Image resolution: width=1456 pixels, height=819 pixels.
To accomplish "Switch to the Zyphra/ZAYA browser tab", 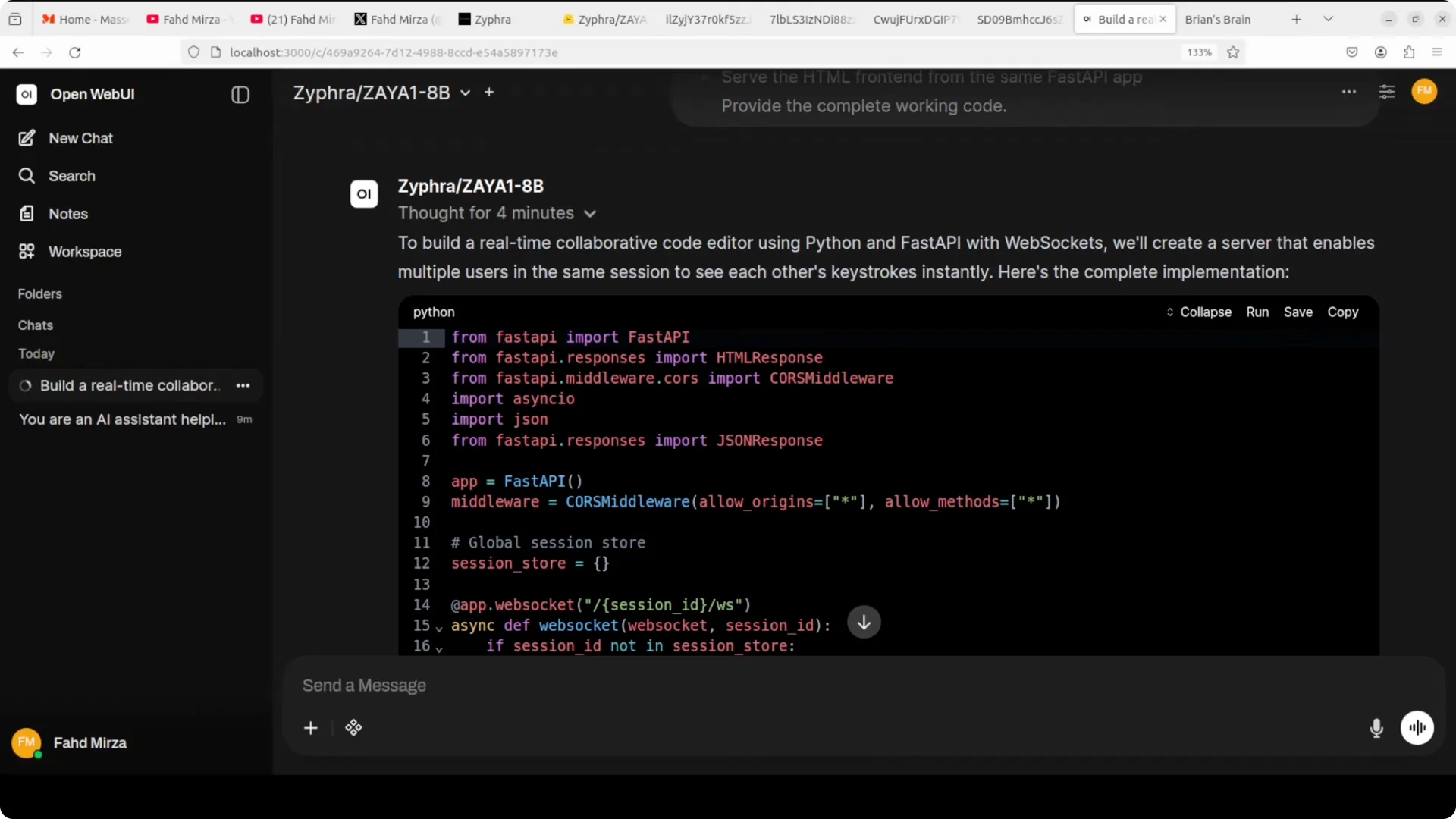I will coord(604,19).
